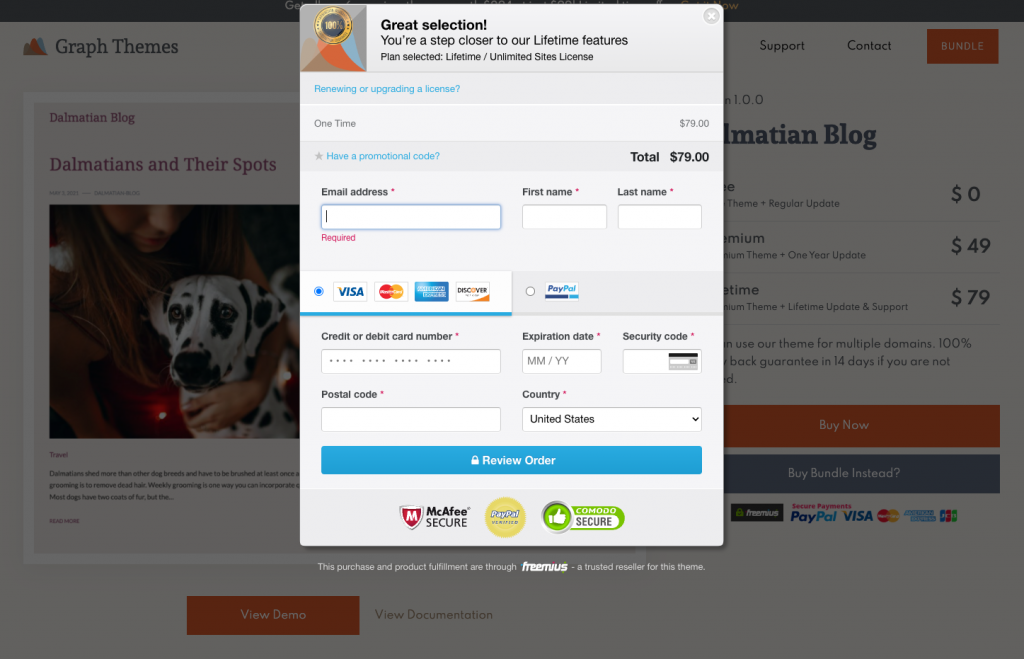1024x659 pixels.
Task: Click the PayPal logo option
Action: click(x=562, y=291)
